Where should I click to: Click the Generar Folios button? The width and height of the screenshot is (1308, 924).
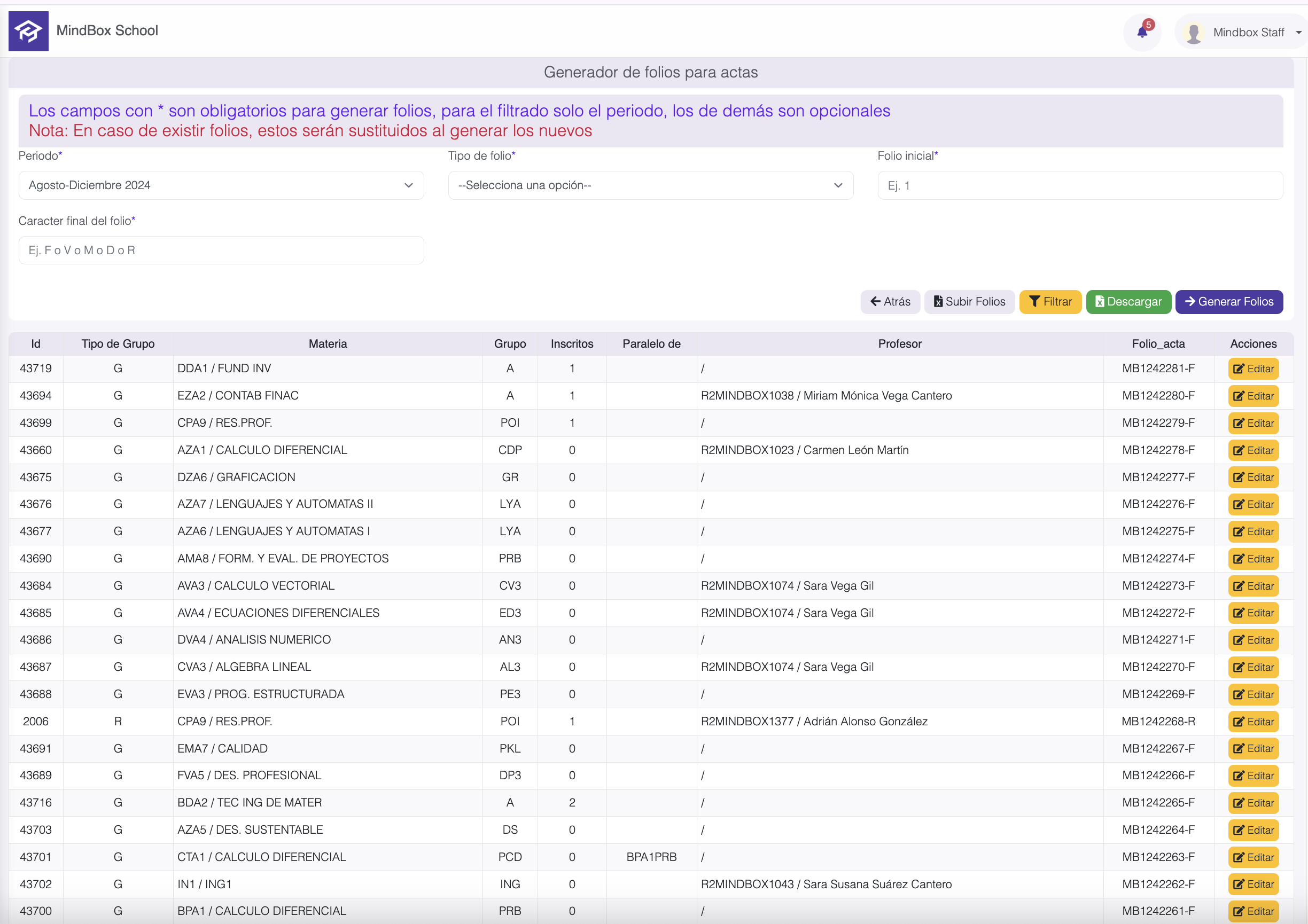[1229, 302]
